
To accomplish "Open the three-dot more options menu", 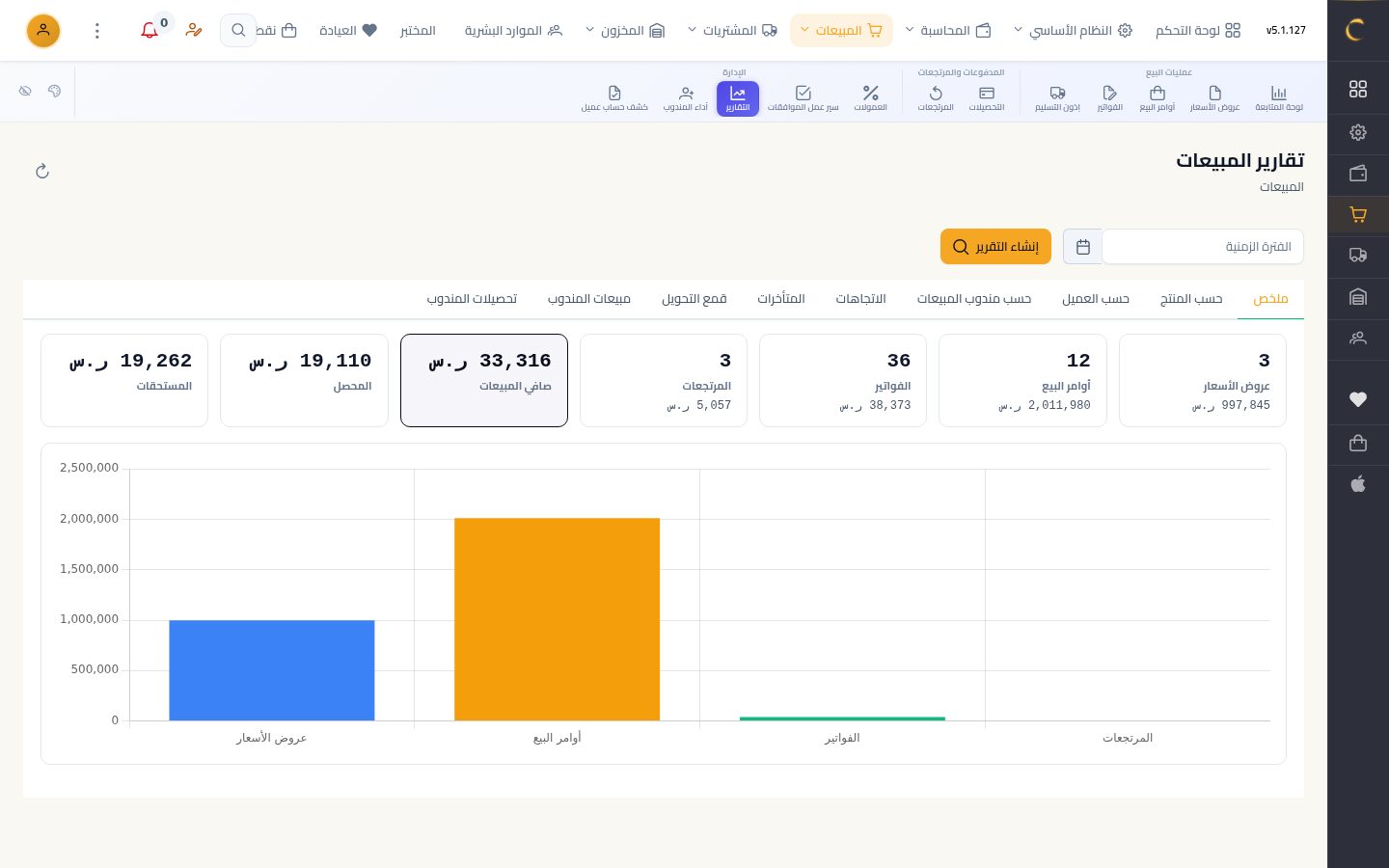I will (97, 31).
